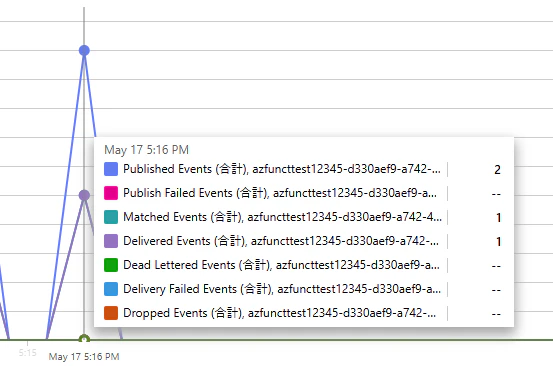Select the Delivery Failed Events tooltip label
Image resolution: width=553 pixels, height=366 pixels.
pos(282,289)
